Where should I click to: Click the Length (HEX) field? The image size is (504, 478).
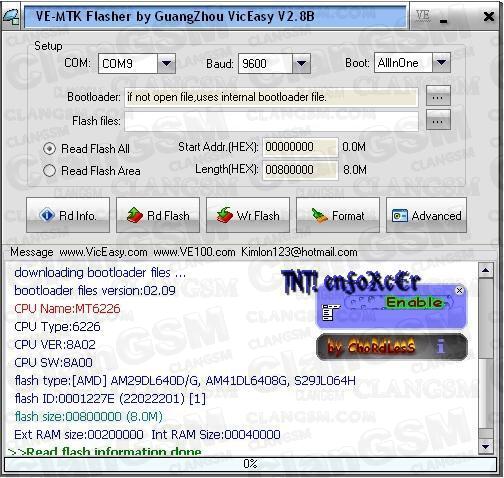click(300, 170)
